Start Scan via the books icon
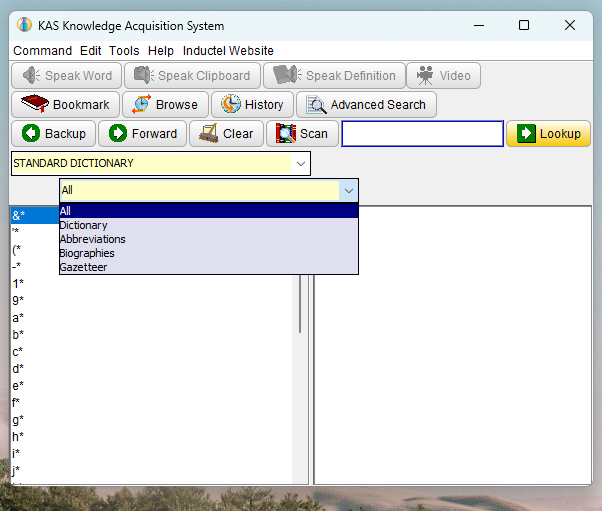The width and height of the screenshot is (602, 511). (286, 133)
